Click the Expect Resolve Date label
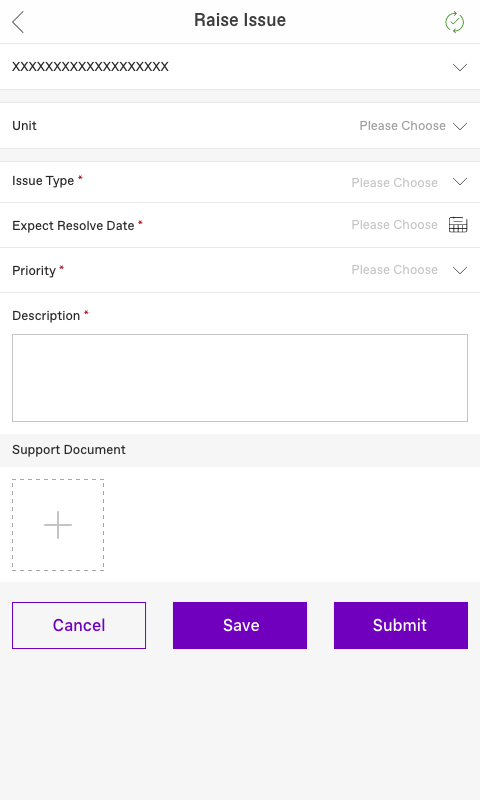The height and width of the screenshot is (800, 480). 73,226
